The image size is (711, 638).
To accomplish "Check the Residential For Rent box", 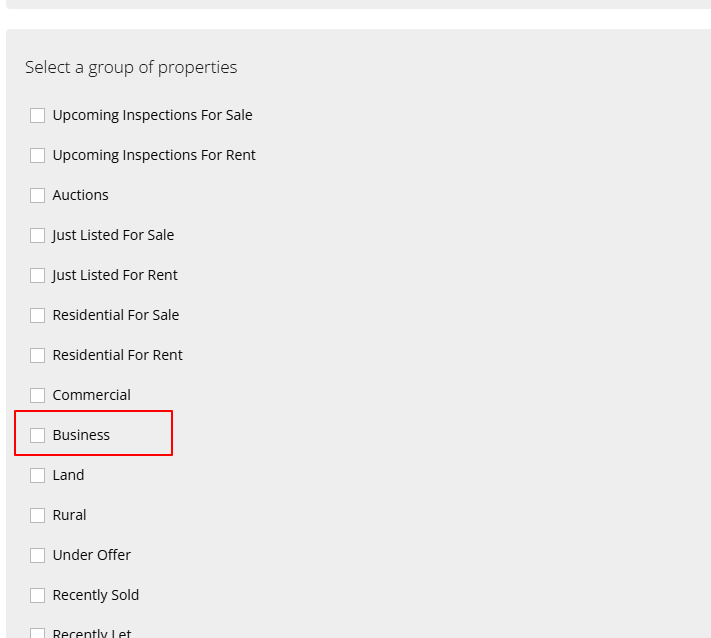I will (x=37, y=355).
